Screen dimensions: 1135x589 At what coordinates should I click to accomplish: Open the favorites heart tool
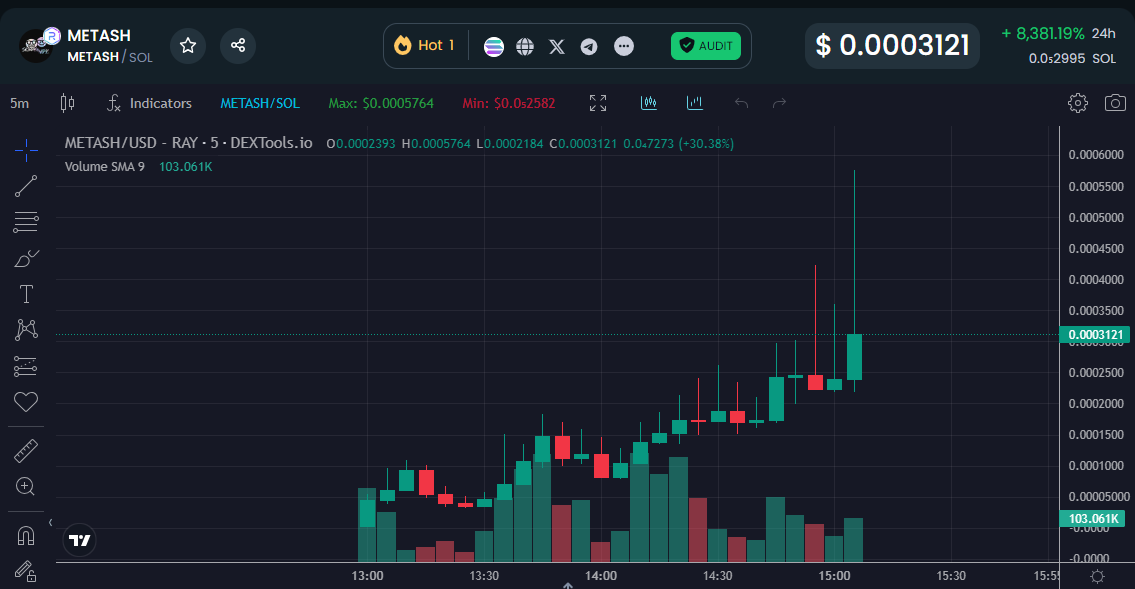coord(26,402)
